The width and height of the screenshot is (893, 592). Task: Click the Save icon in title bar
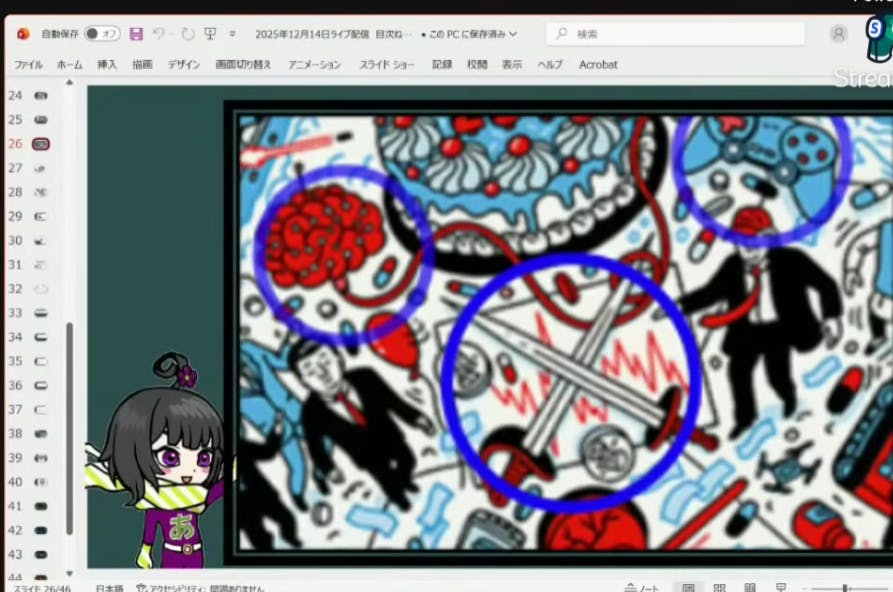pyautogui.click(x=136, y=34)
